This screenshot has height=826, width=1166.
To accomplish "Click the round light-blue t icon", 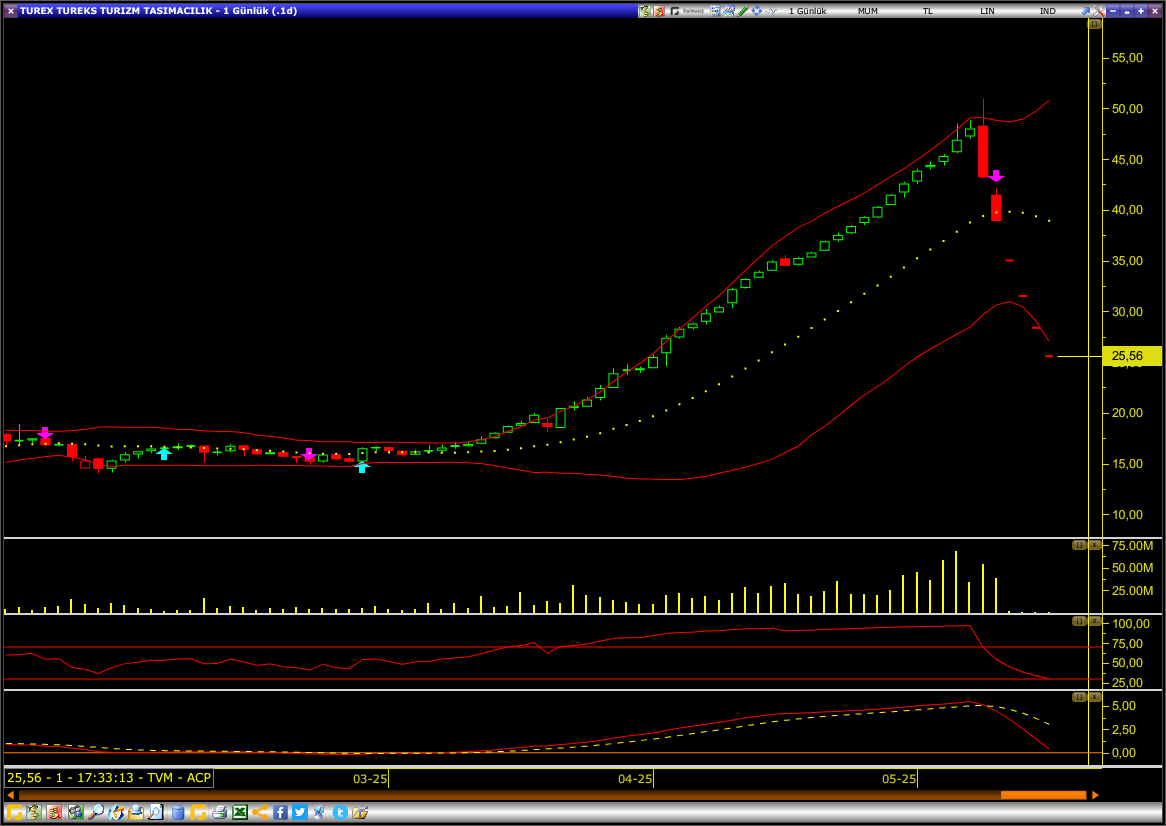I will tap(341, 813).
